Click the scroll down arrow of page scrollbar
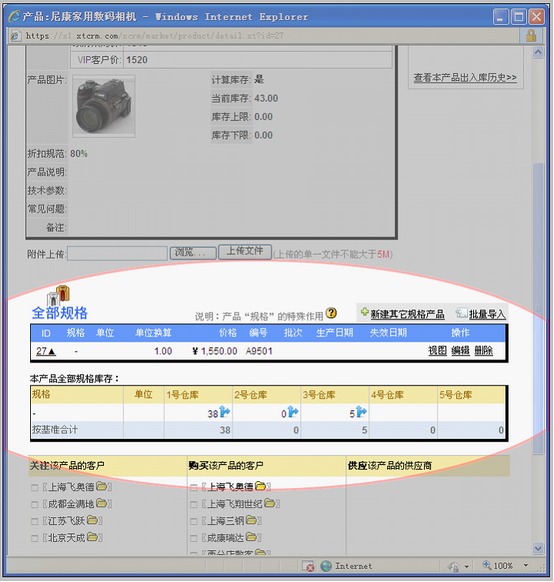Image resolution: width=554 pixels, height=582 pixels. point(538,548)
